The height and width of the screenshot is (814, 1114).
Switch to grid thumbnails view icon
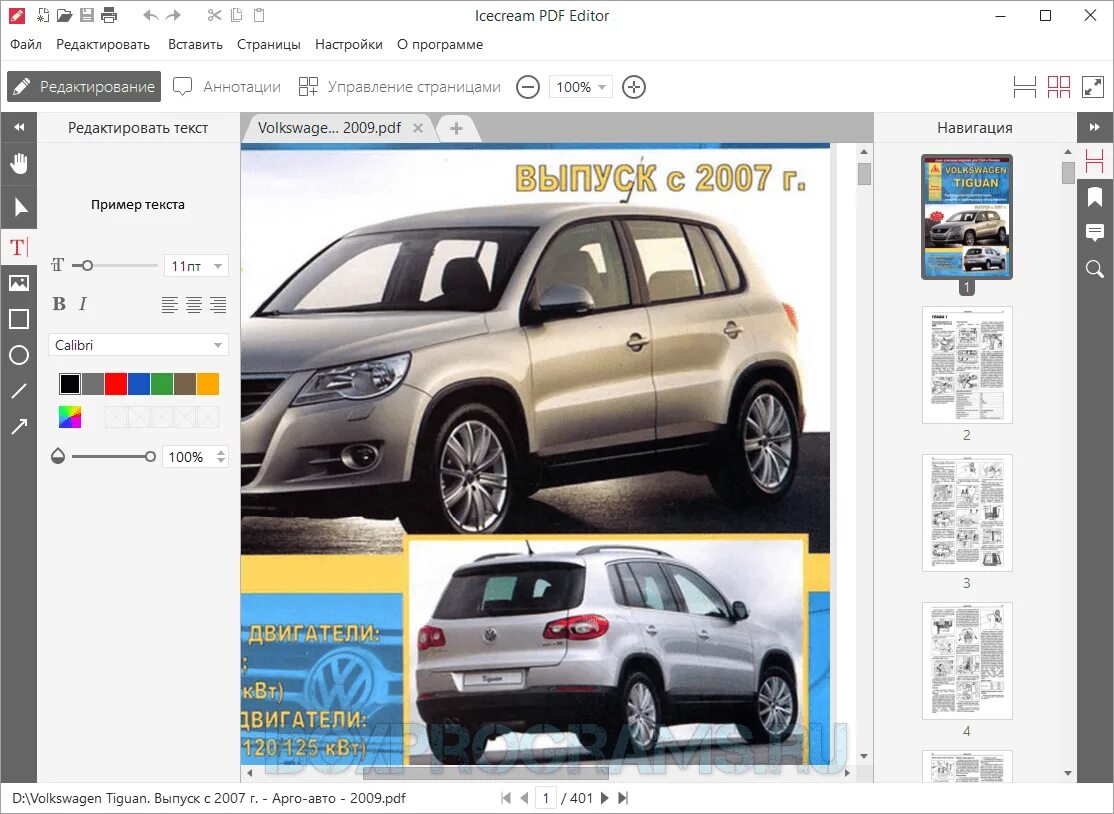[1059, 87]
